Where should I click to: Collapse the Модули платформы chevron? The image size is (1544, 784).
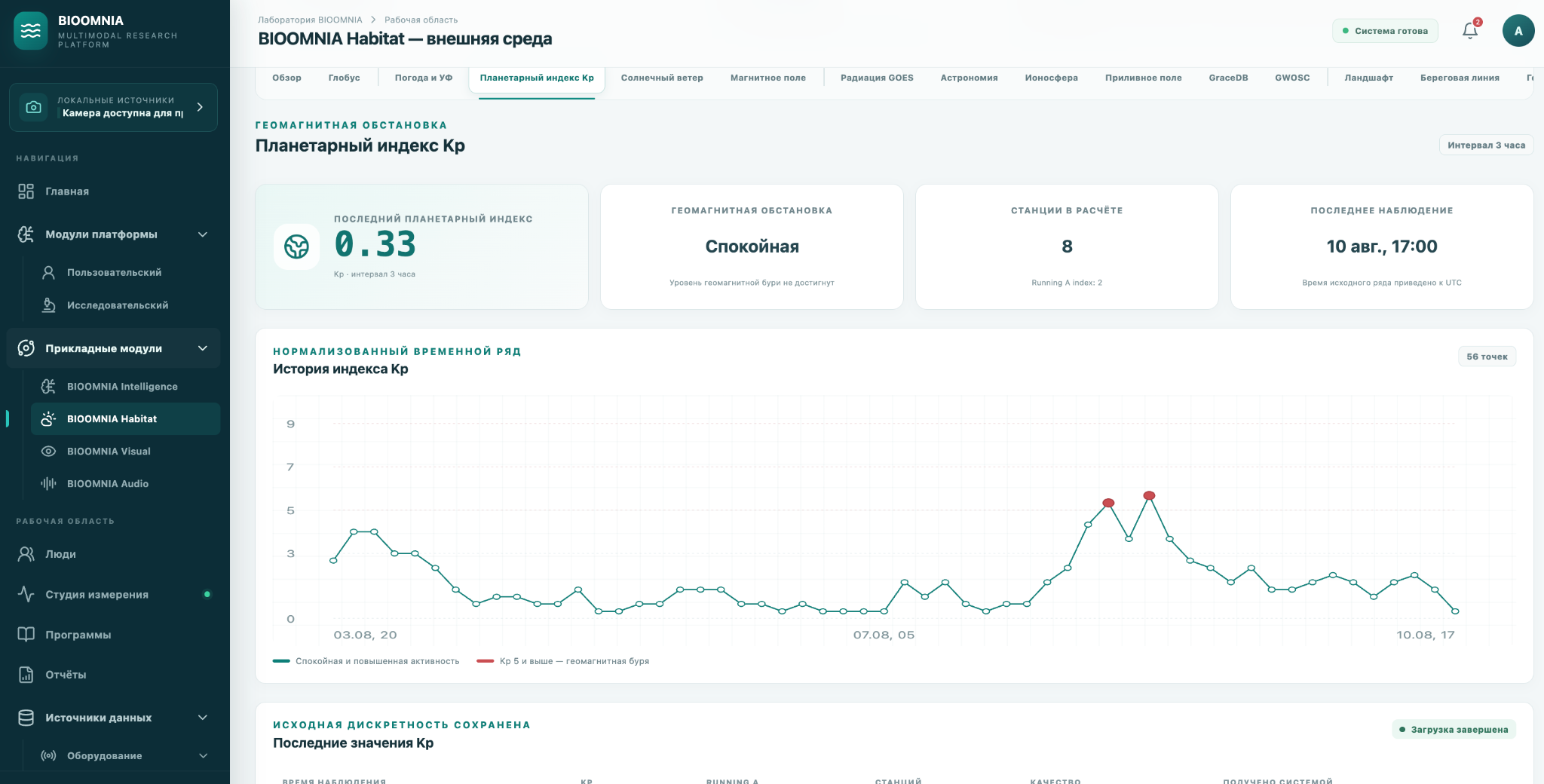(203, 234)
